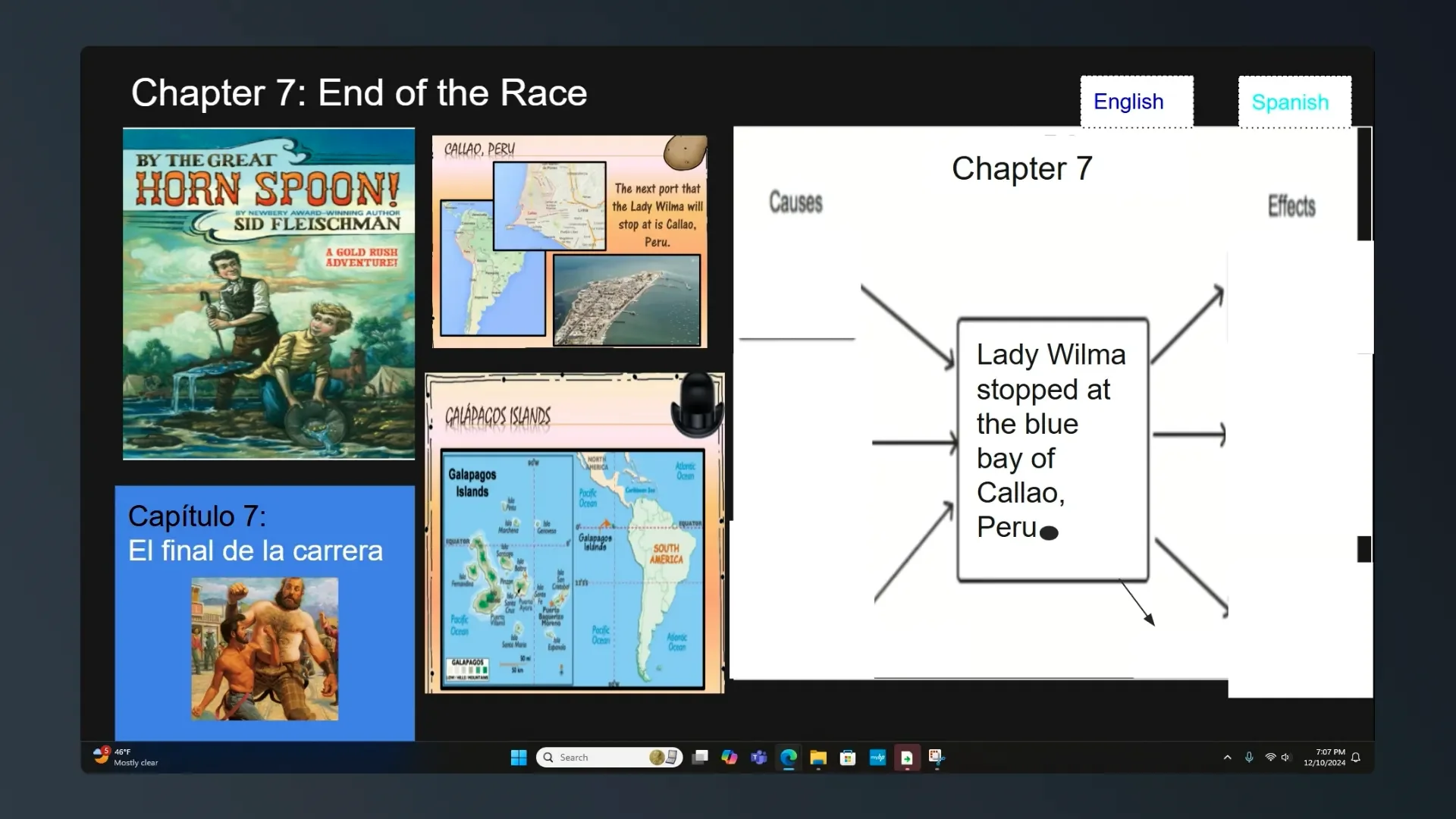Click the "Effects" label
Screen dimensions: 1456x819
pyautogui.click(x=1291, y=206)
